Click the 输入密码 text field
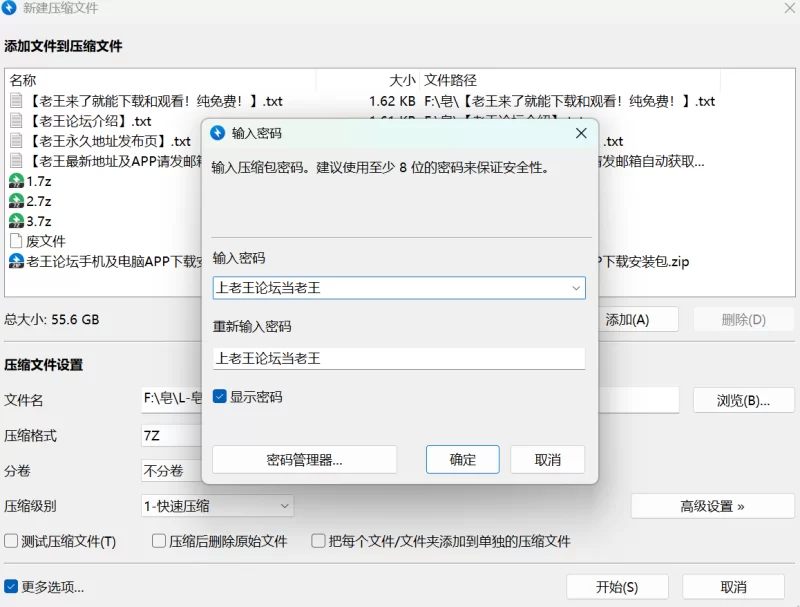The image size is (800, 607). 399,288
